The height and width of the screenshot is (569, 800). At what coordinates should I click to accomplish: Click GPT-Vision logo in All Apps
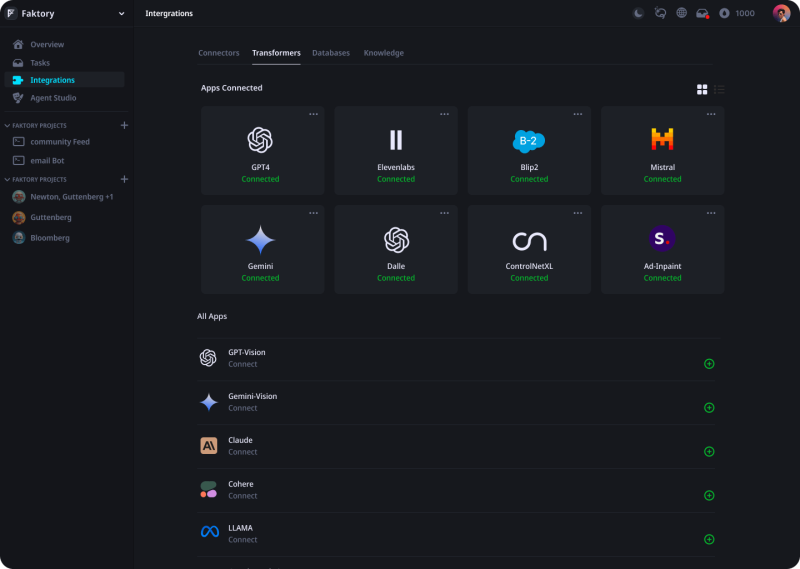tap(208, 358)
